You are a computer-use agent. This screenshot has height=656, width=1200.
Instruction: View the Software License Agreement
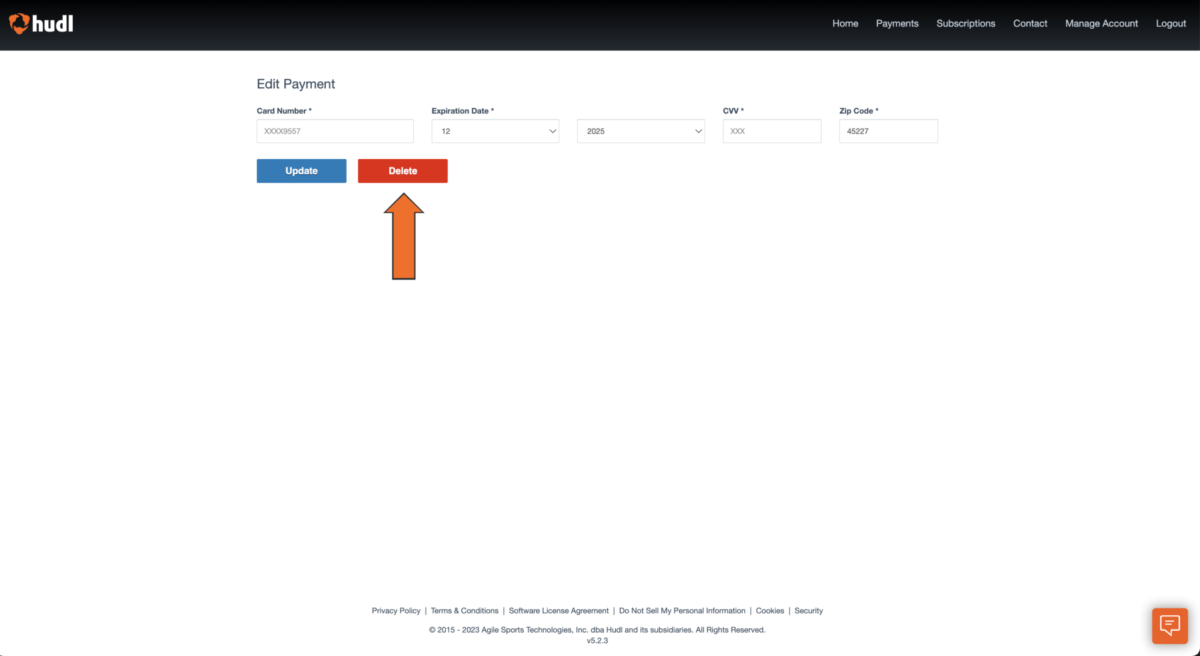pos(558,610)
